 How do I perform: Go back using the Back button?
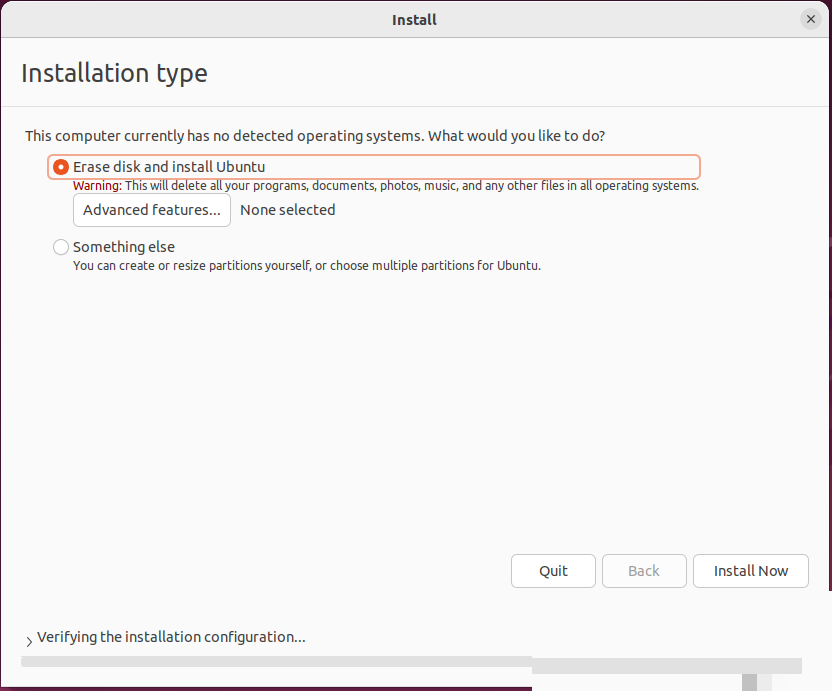click(x=644, y=571)
